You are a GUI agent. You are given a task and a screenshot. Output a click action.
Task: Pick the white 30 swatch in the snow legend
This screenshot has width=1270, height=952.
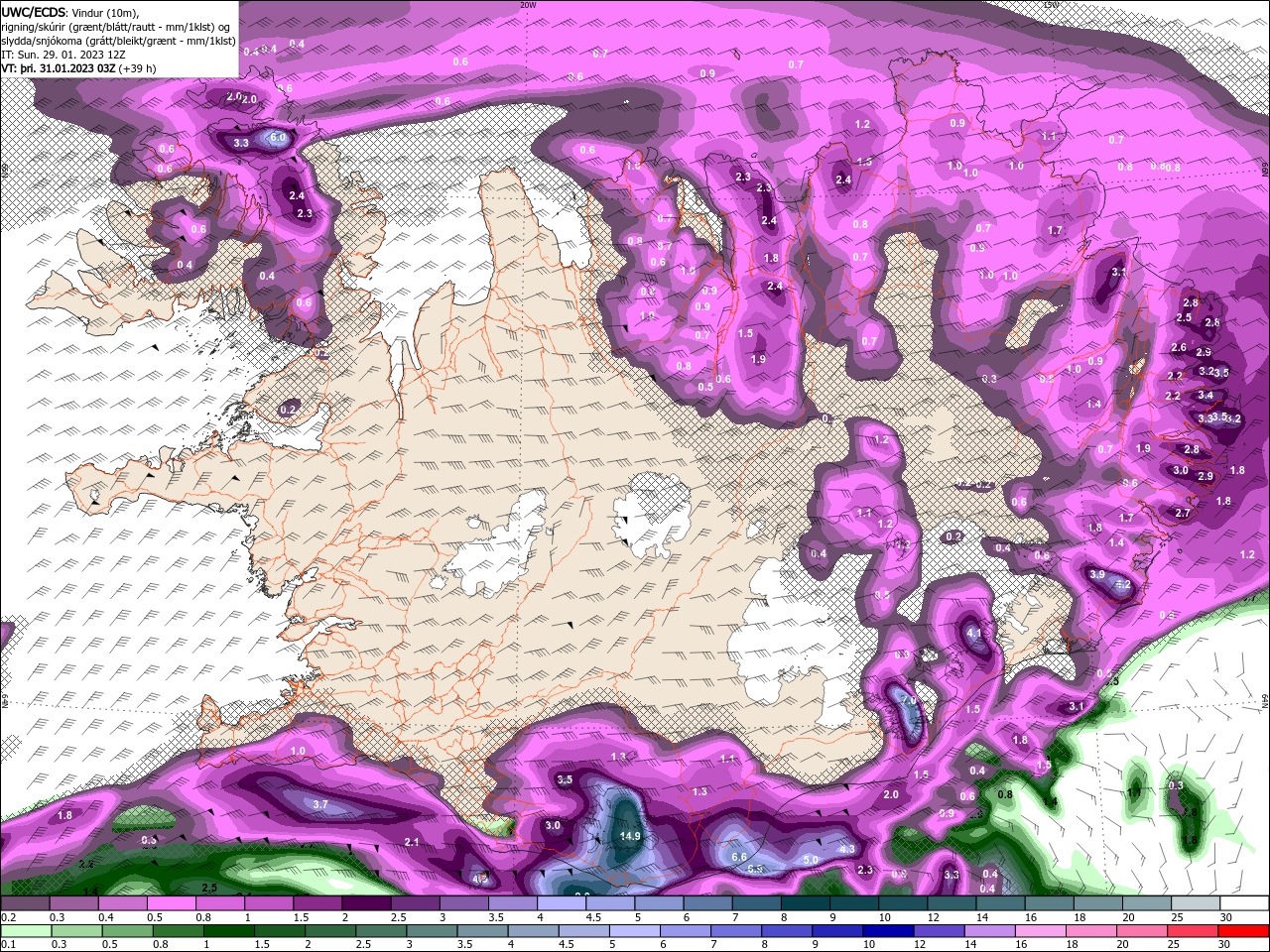[1244, 903]
